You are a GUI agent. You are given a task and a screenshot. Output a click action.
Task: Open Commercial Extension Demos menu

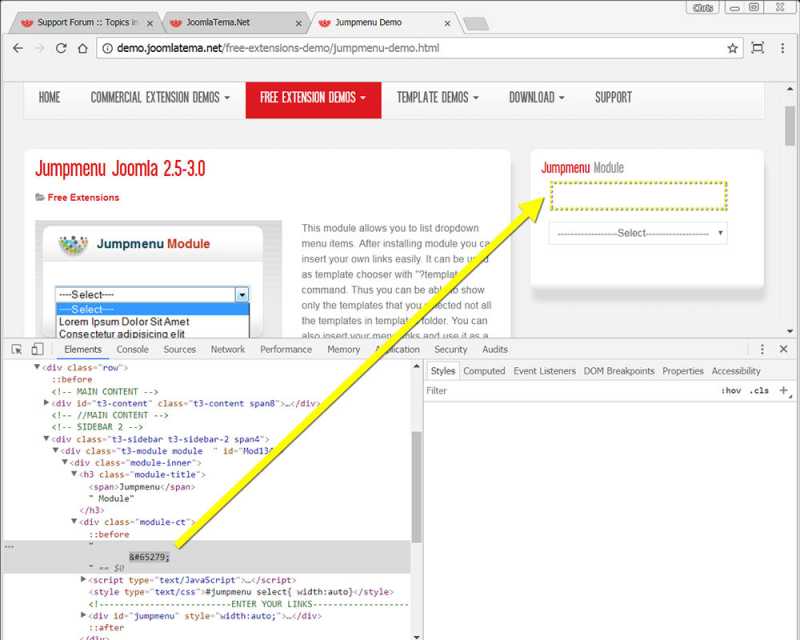(160, 97)
